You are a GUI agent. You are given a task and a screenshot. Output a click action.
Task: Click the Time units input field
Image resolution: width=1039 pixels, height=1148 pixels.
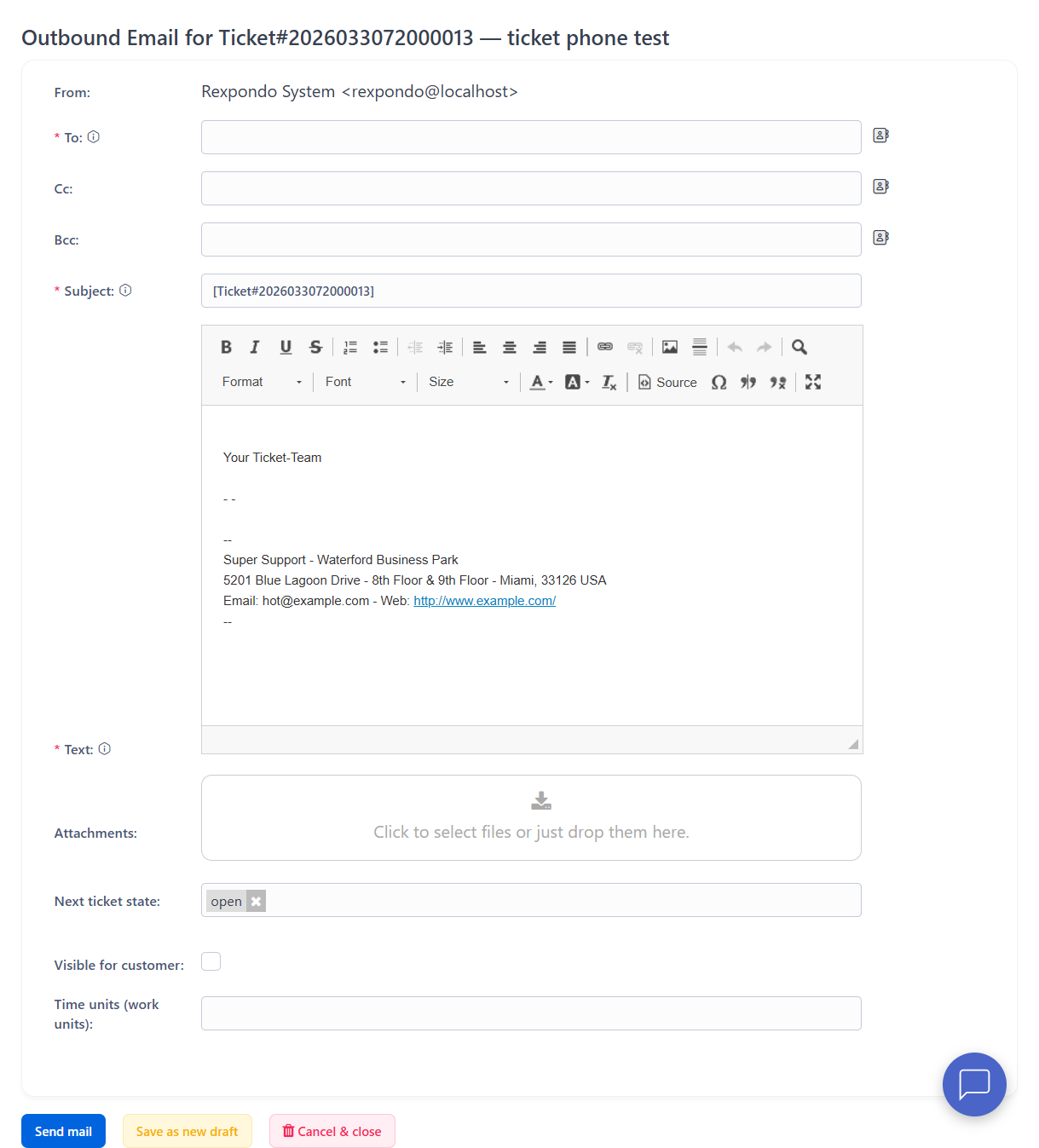531,1013
